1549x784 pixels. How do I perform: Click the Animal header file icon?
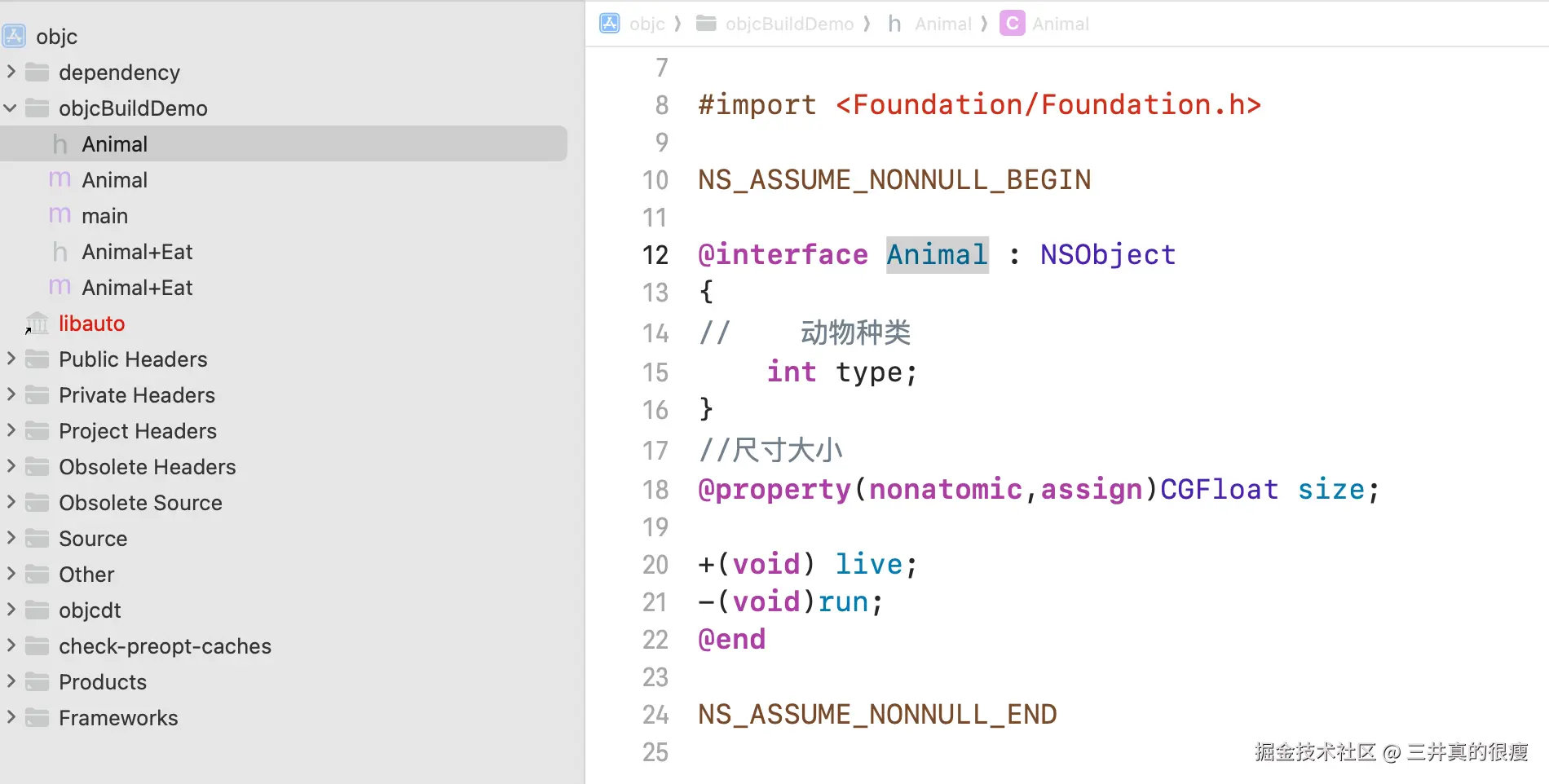(60, 144)
